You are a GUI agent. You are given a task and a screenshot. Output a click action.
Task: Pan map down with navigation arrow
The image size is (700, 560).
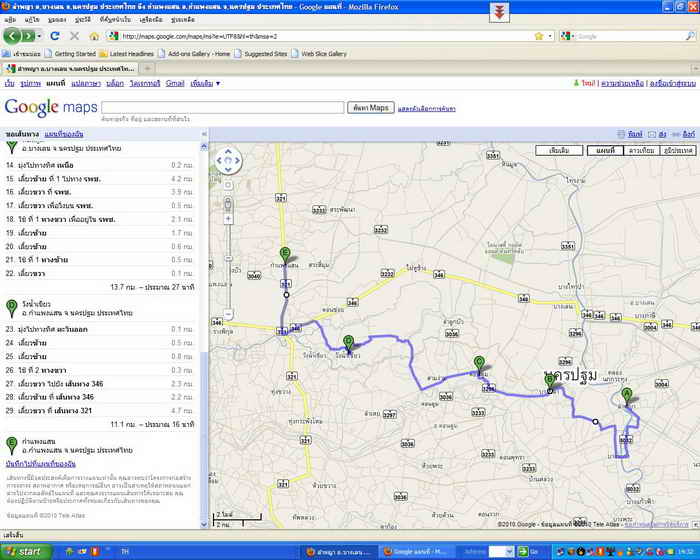(x=228, y=169)
